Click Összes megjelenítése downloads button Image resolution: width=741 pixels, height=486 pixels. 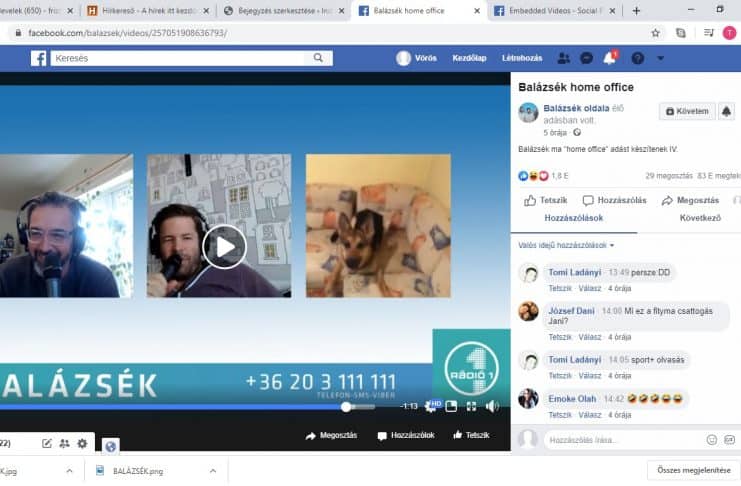694,470
